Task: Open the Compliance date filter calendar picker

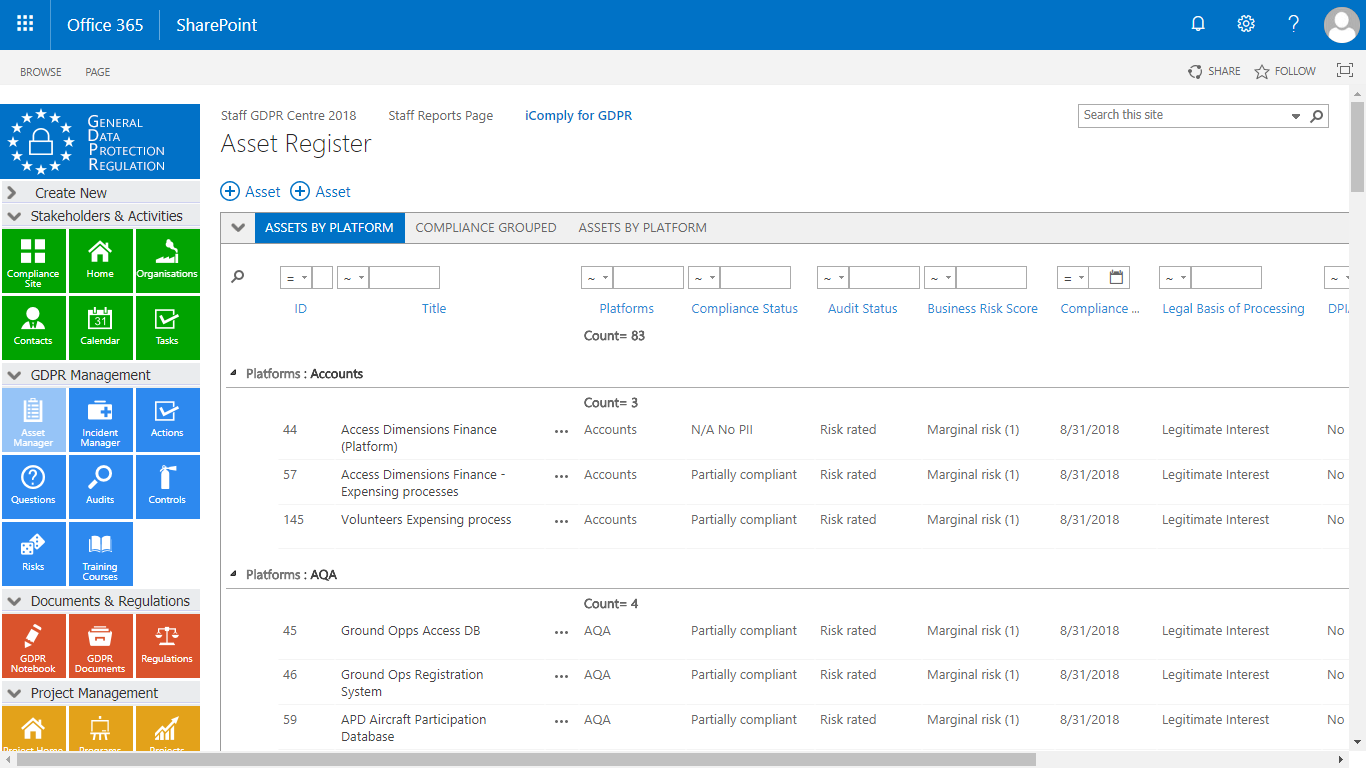Action: point(1117,278)
